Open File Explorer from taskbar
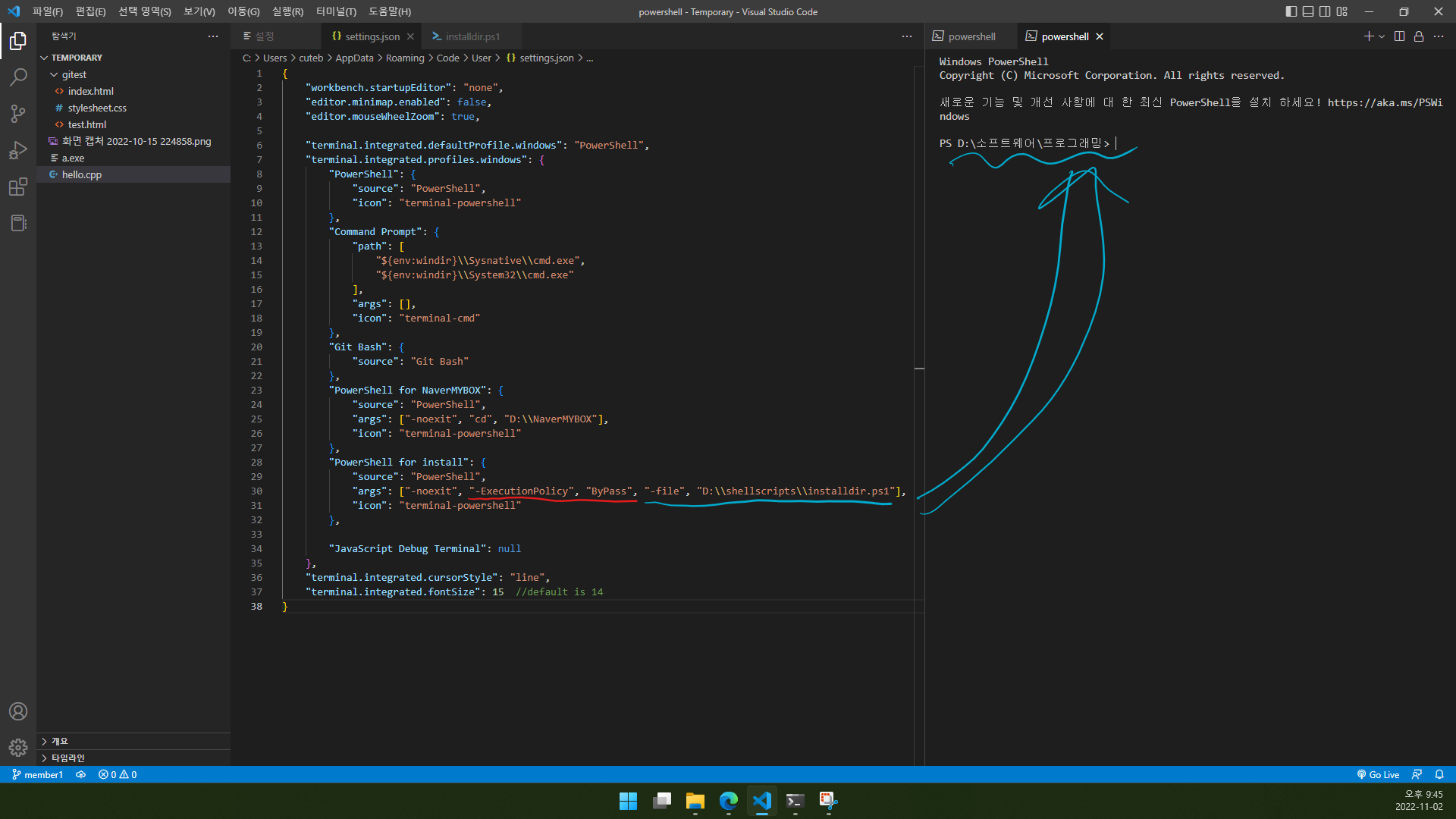The image size is (1456, 819). pyautogui.click(x=695, y=801)
